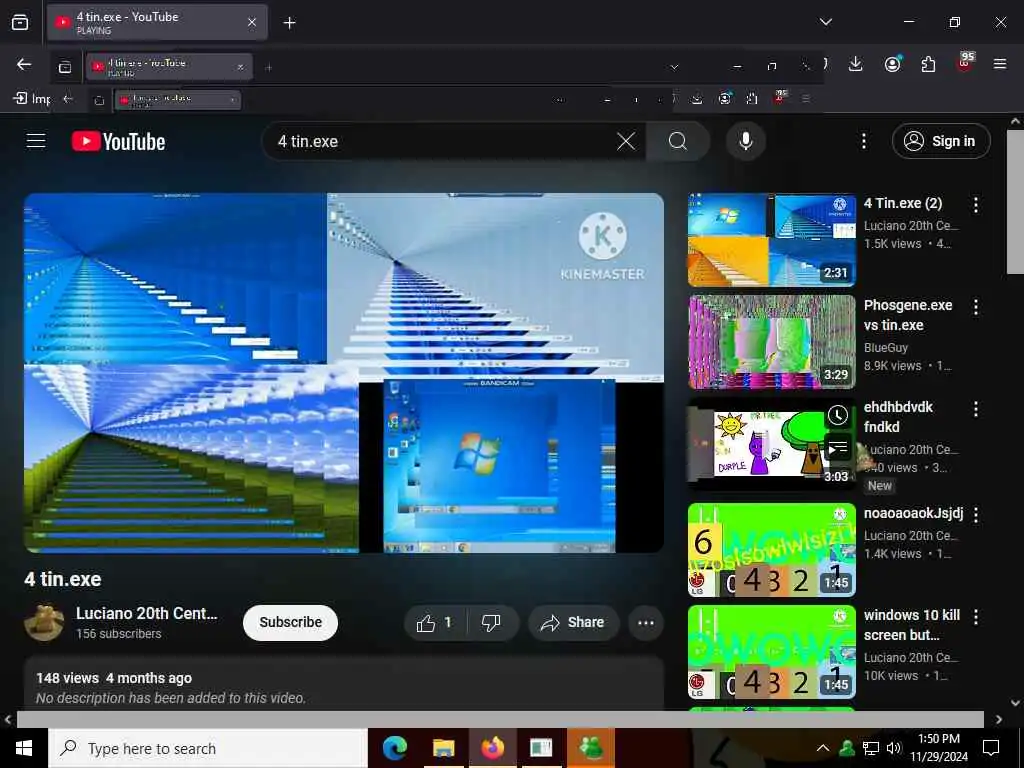Image resolution: width=1024 pixels, height=768 pixels.
Task: Add ehdhbdvdk video to queue
Action: (838, 448)
